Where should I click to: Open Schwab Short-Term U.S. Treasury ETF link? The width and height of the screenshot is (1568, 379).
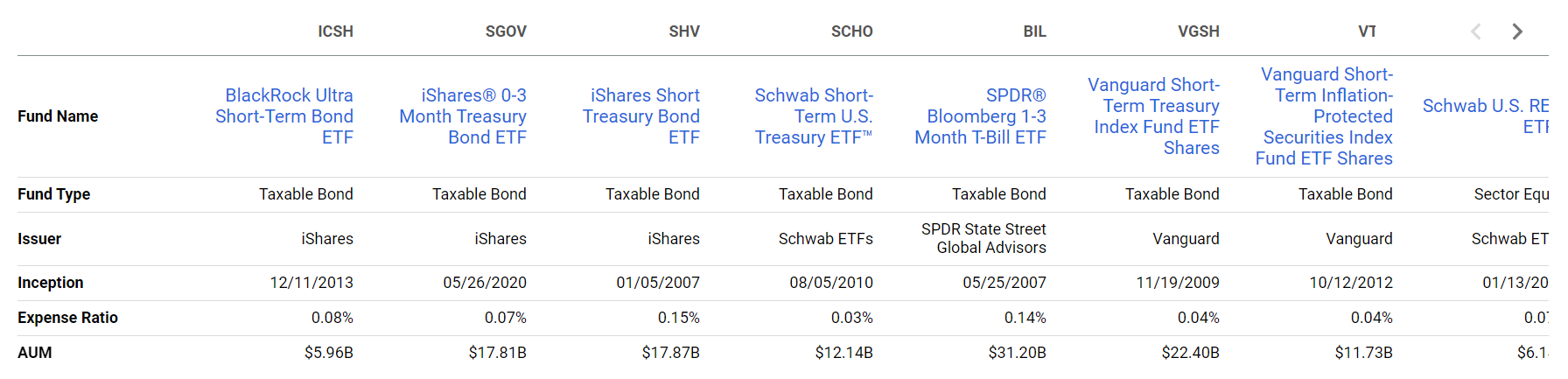click(814, 116)
